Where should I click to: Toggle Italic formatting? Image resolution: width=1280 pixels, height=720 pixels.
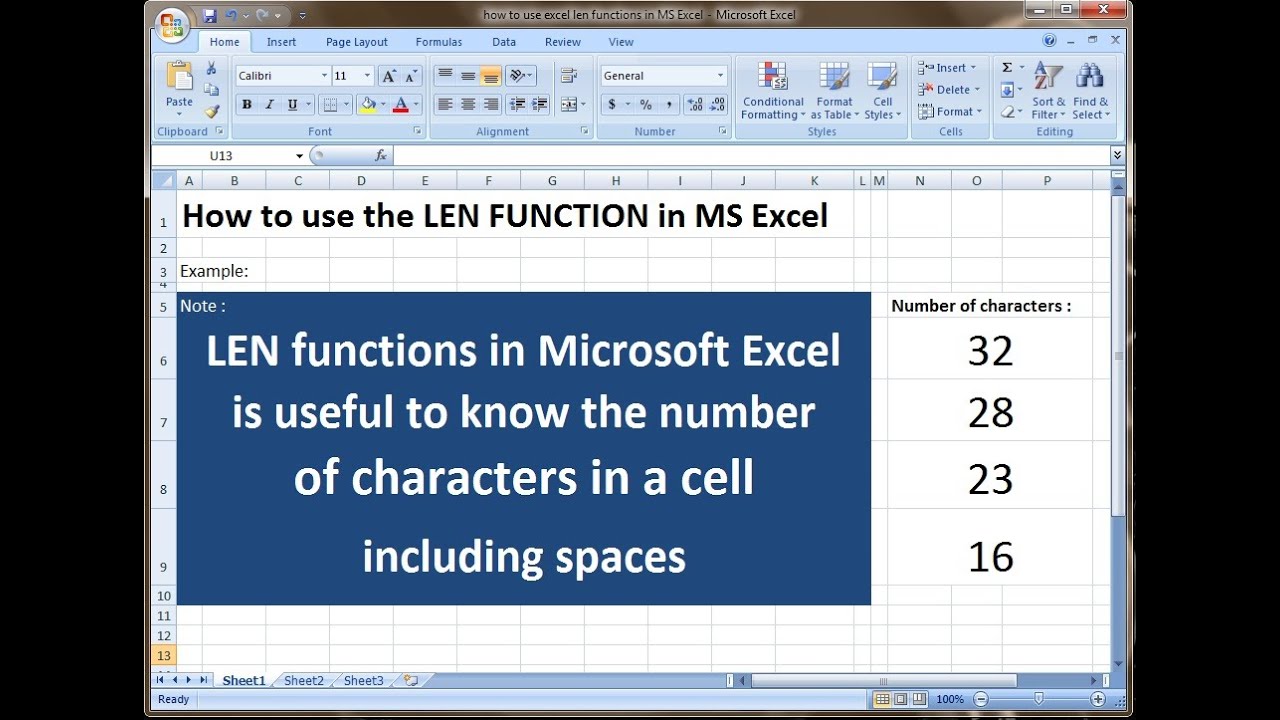point(269,104)
